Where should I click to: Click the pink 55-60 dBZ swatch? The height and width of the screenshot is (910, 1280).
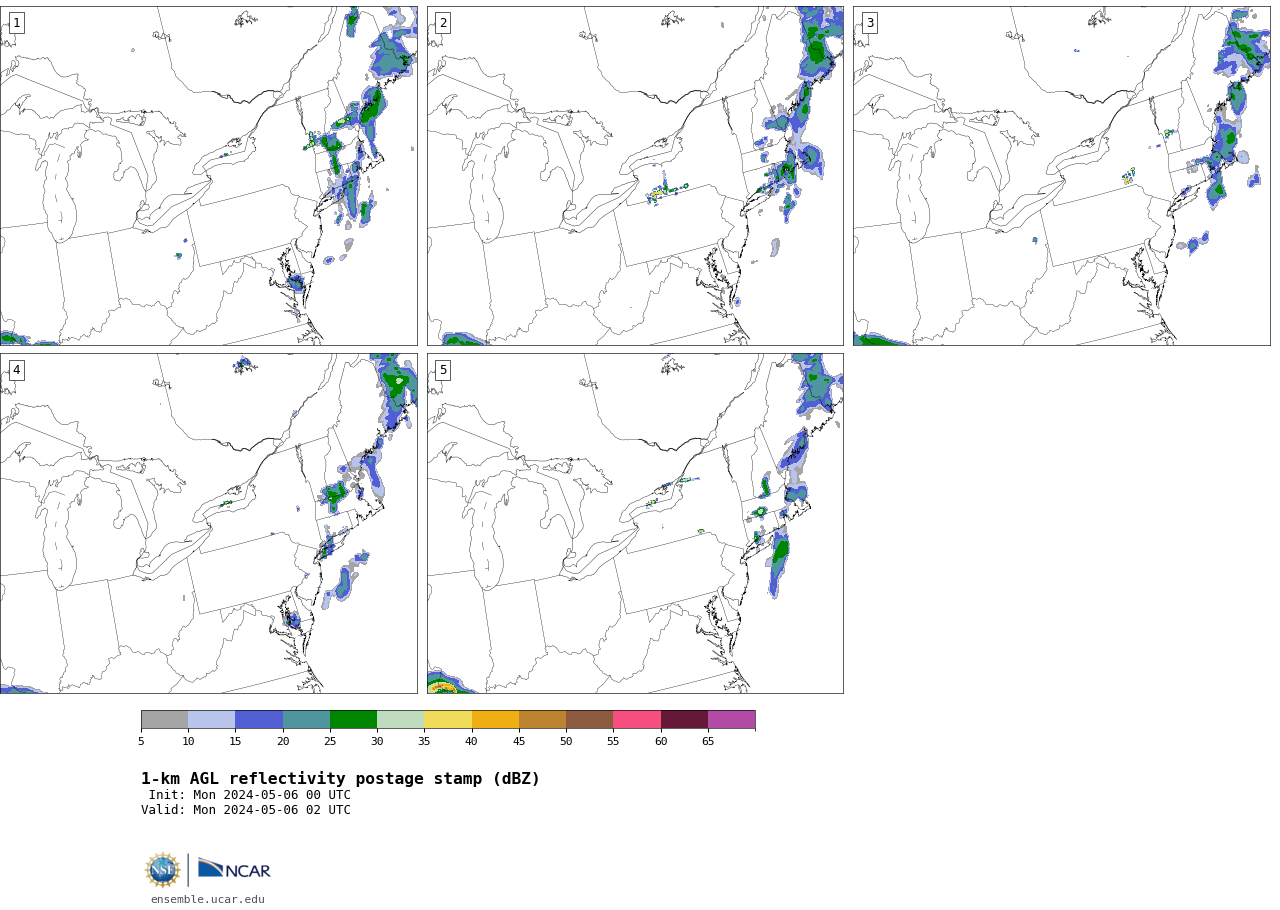pos(637,720)
